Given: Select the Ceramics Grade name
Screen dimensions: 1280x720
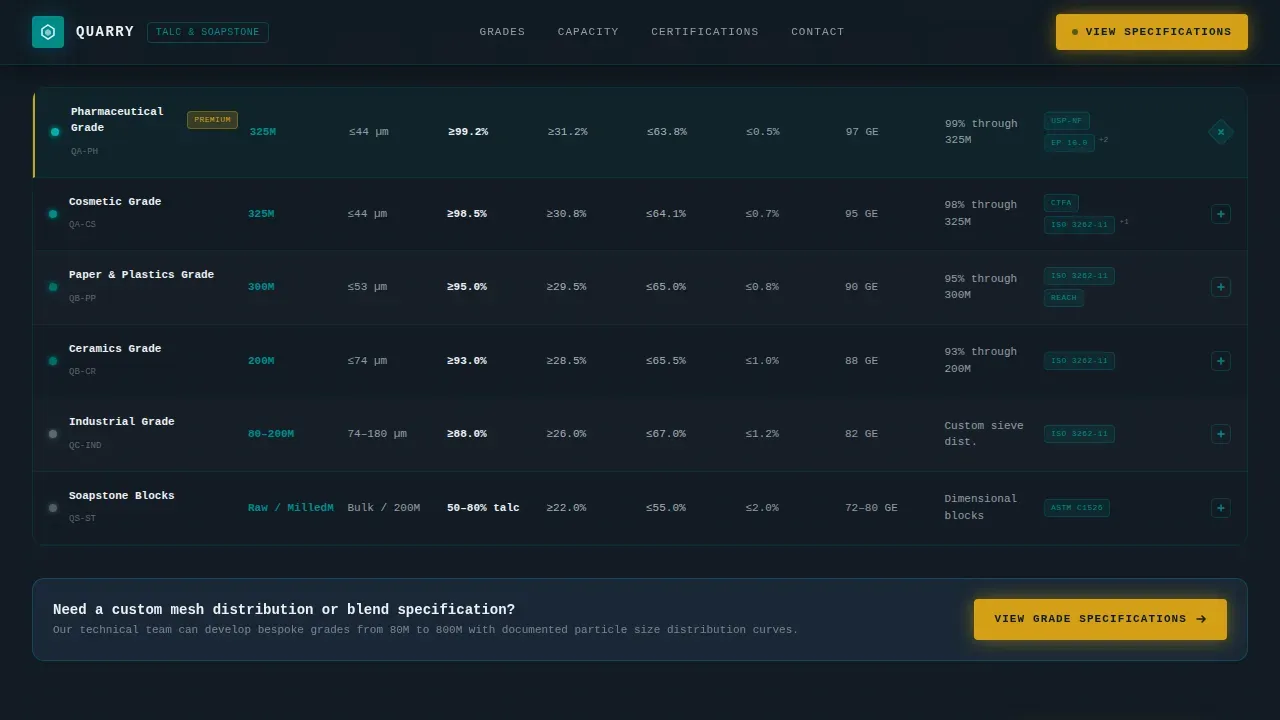Looking at the screenshot, I should (115, 349).
